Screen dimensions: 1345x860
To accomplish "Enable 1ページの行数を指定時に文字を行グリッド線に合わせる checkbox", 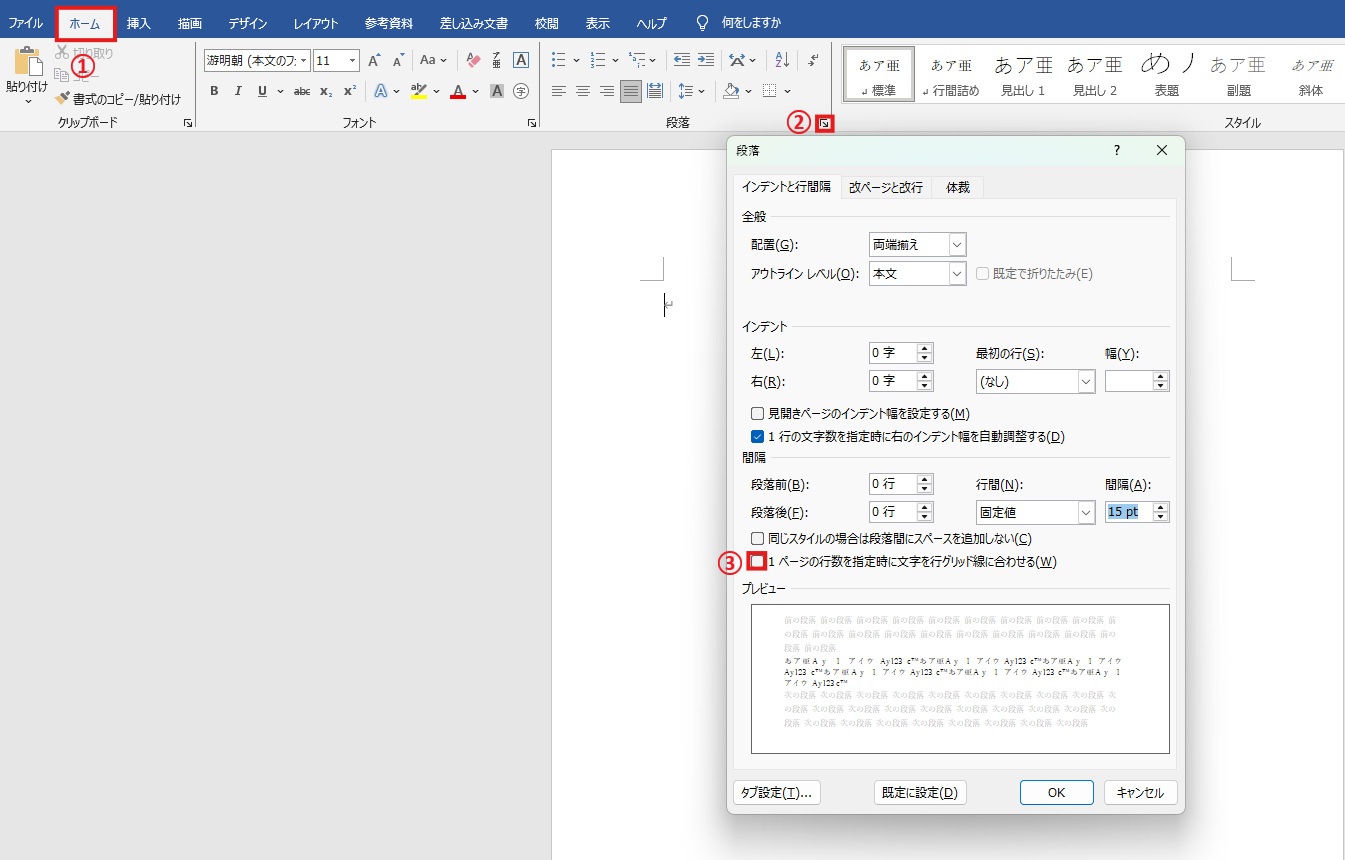I will (757, 561).
